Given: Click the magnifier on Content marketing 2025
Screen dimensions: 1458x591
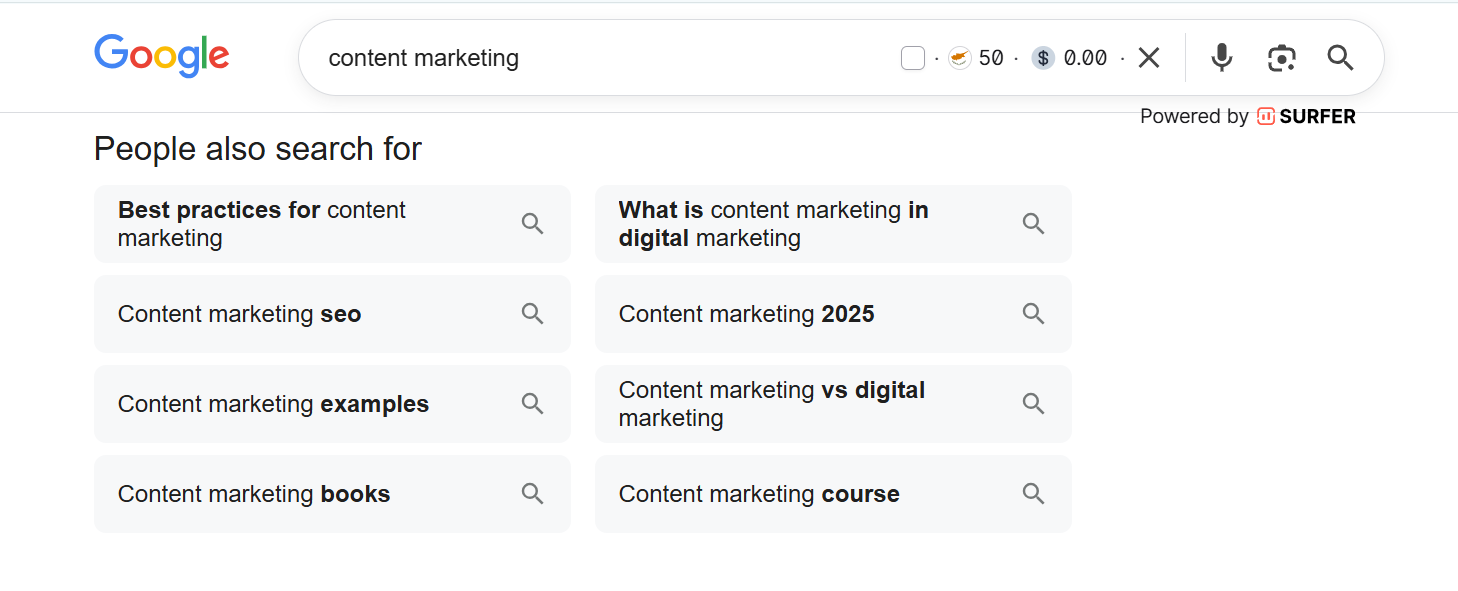Looking at the screenshot, I should coord(1033,313).
